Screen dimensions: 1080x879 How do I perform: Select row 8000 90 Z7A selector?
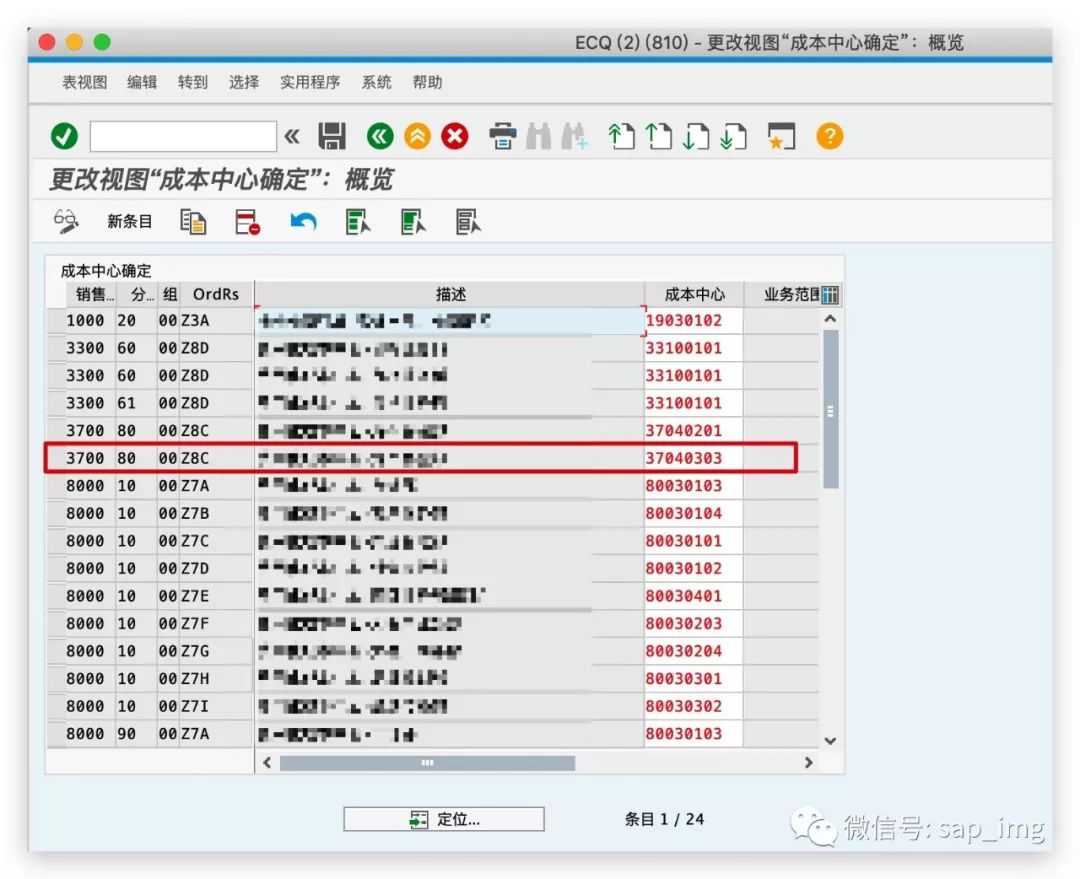(56, 734)
